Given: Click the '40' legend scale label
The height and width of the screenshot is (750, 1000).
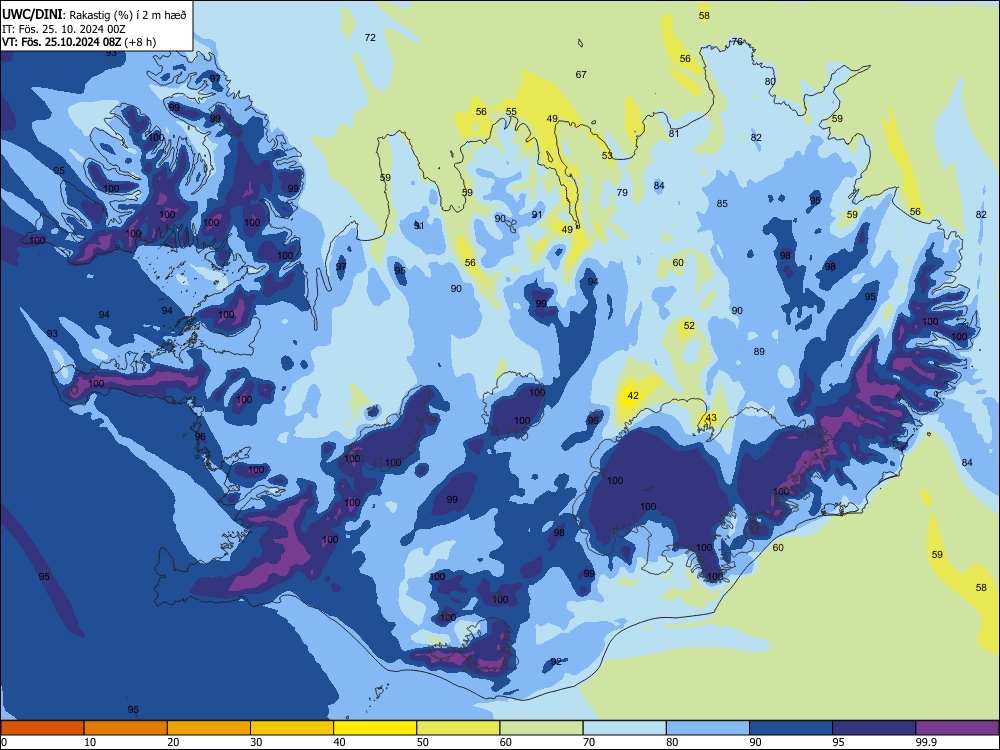Looking at the screenshot, I should point(339,742).
